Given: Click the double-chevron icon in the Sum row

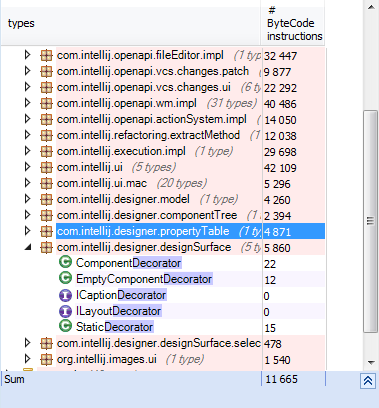Looking at the screenshot, I should tap(368, 381).
